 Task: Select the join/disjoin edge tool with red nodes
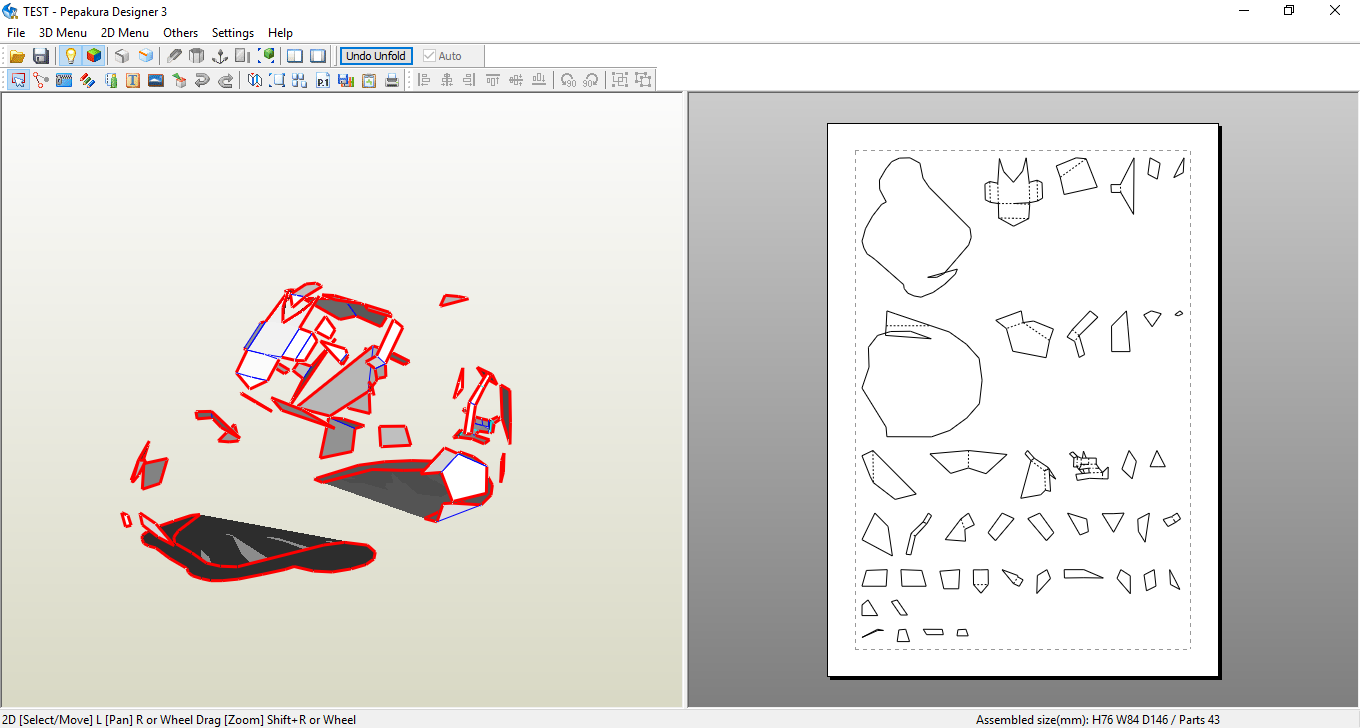[41, 80]
